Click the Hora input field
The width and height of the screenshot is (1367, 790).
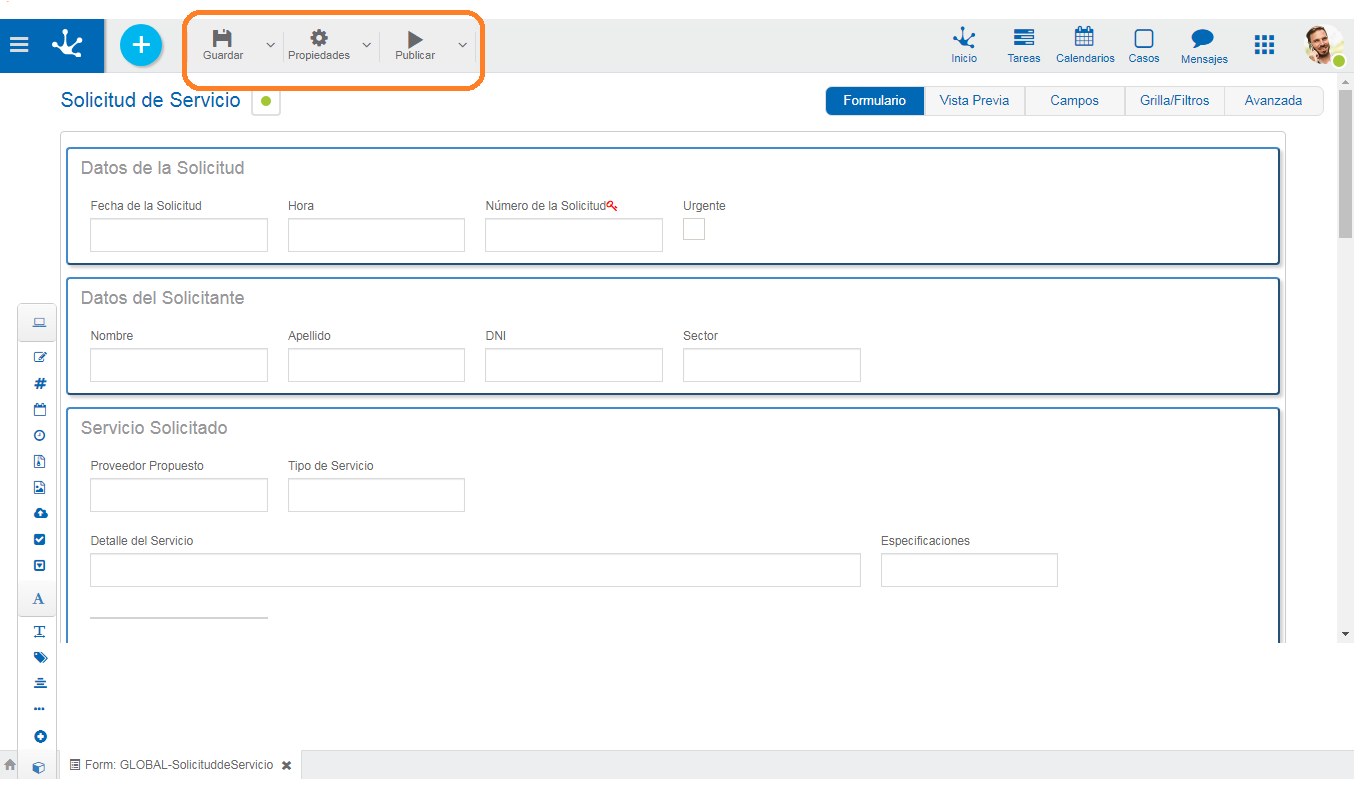(x=376, y=235)
